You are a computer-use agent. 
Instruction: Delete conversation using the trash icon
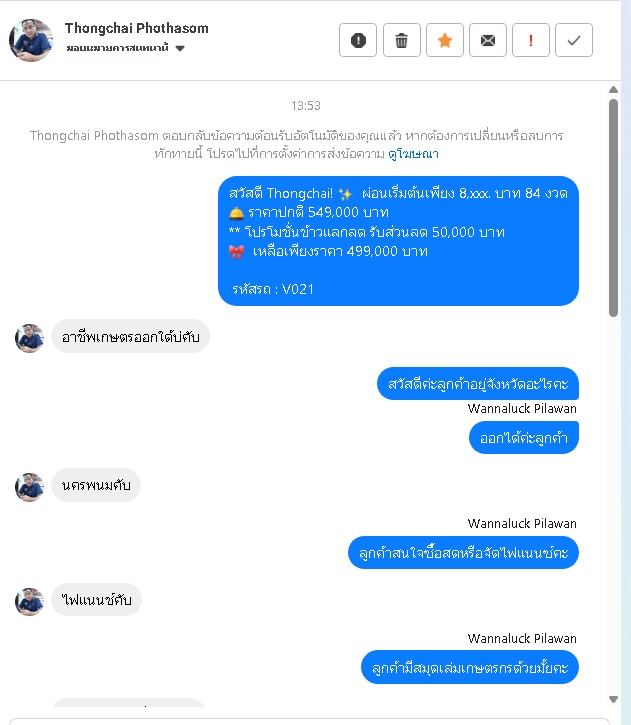point(401,40)
